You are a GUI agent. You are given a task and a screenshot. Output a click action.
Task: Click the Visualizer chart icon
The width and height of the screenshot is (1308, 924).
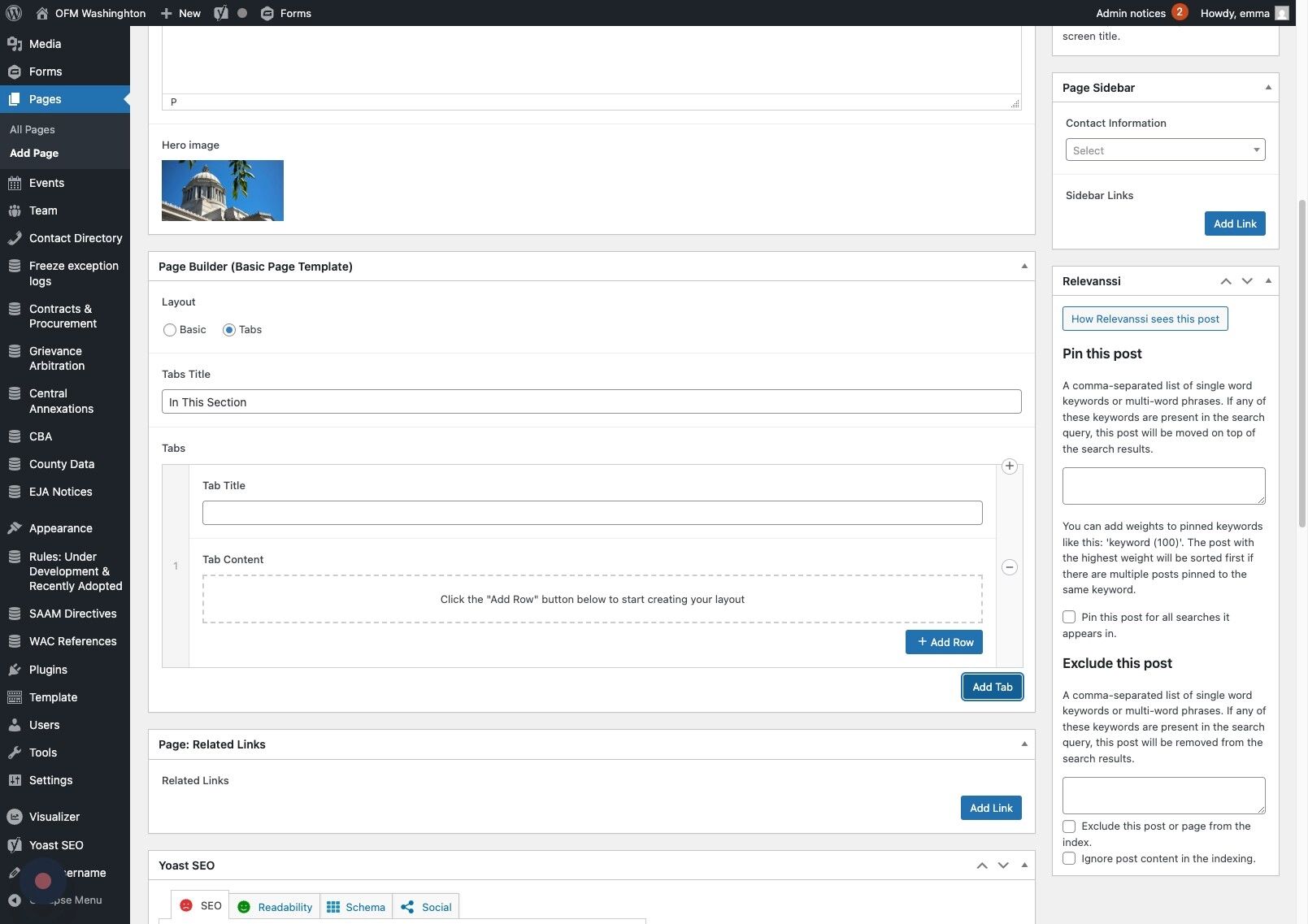(x=15, y=817)
